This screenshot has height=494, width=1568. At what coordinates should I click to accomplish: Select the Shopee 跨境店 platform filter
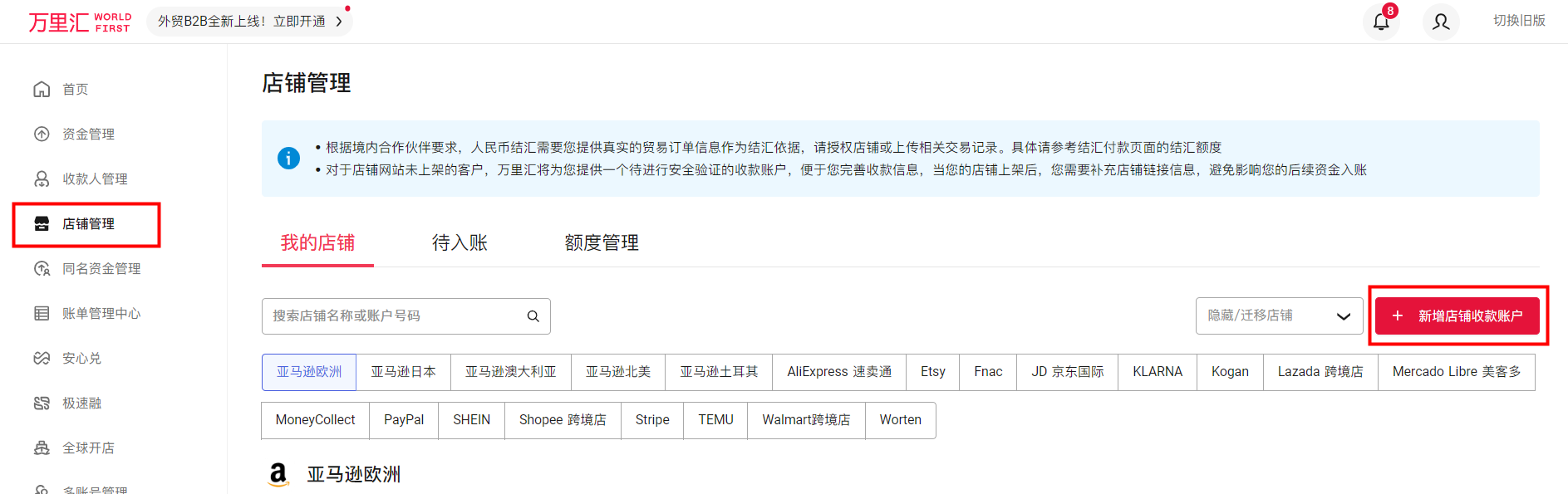pyautogui.click(x=562, y=420)
